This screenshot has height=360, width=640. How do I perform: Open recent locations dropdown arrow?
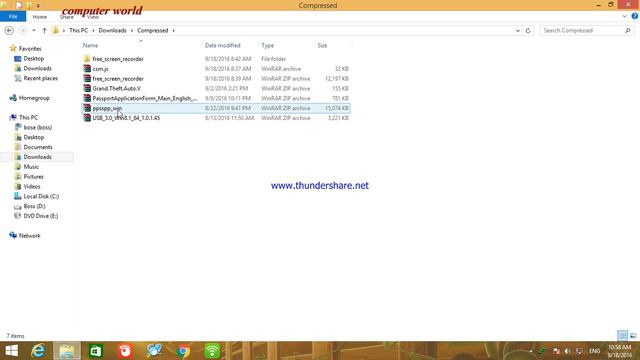(x=34, y=31)
